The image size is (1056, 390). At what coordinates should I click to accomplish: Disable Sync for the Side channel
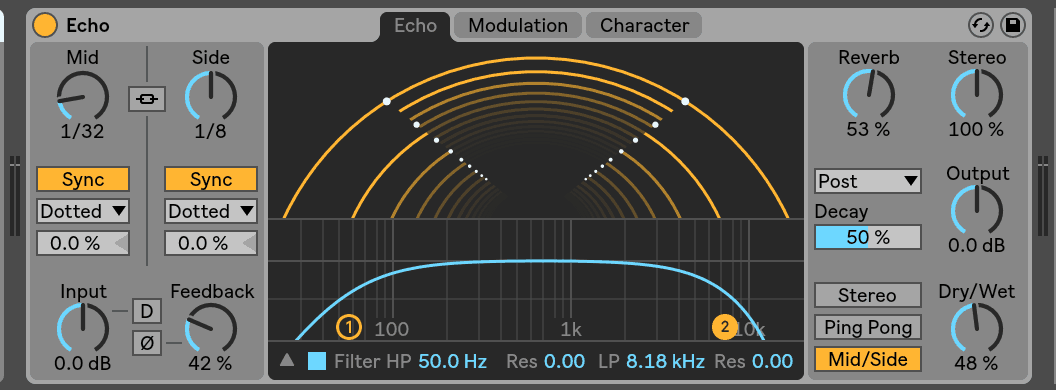(211, 180)
